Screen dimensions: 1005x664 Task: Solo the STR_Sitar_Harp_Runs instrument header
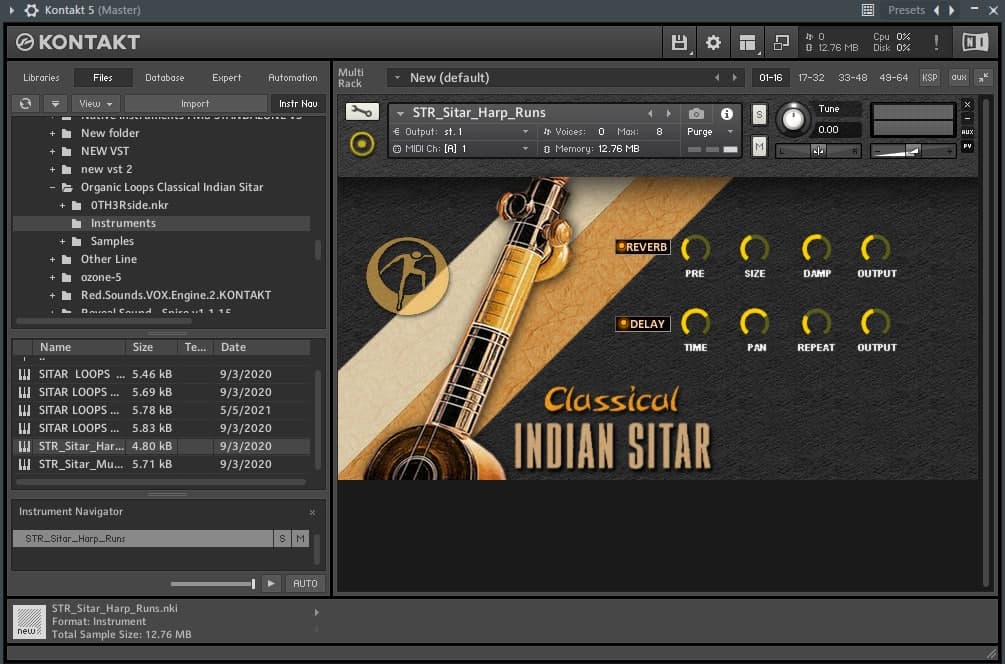tap(759, 115)
